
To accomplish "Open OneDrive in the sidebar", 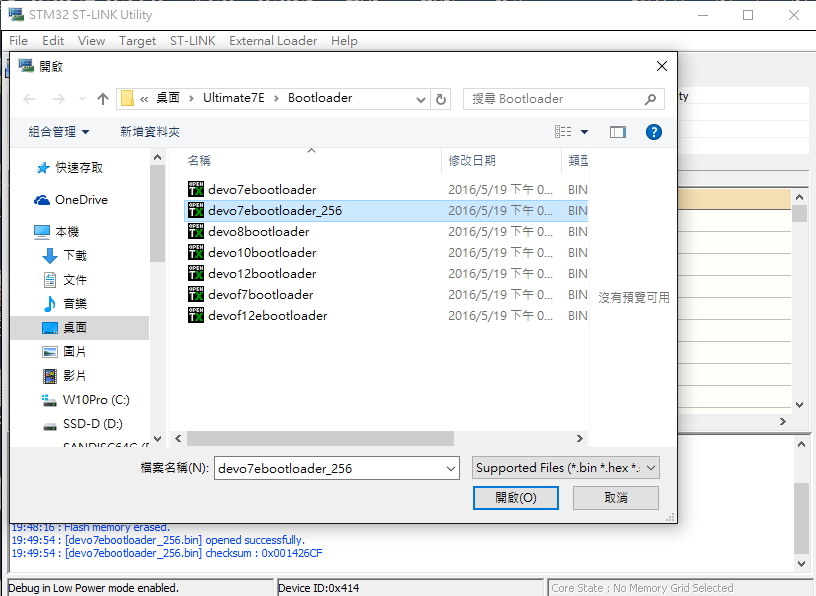I will tap(71, 200).
